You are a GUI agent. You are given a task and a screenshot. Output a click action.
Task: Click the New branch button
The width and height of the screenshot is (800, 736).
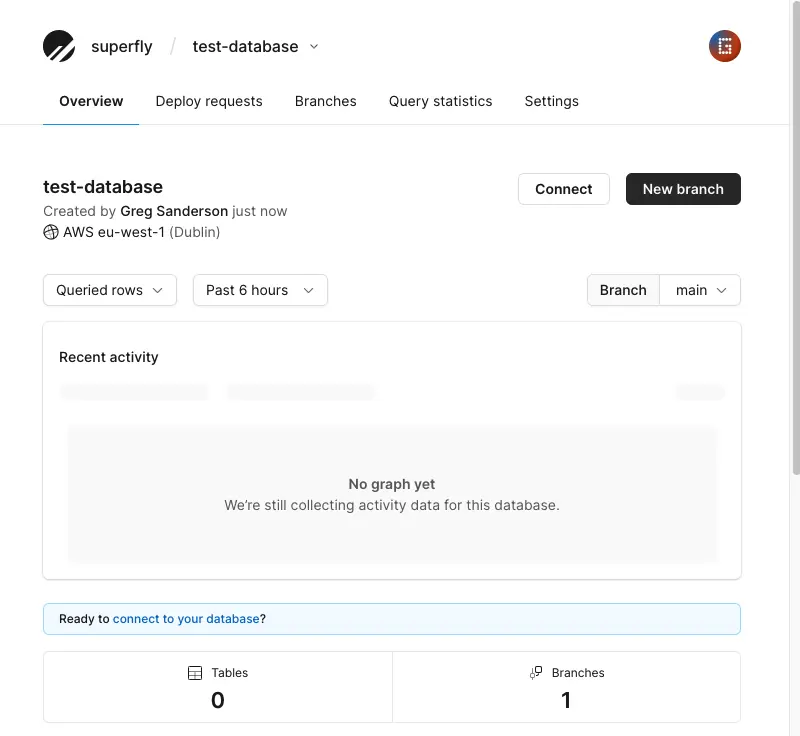(x=683, y=189)
